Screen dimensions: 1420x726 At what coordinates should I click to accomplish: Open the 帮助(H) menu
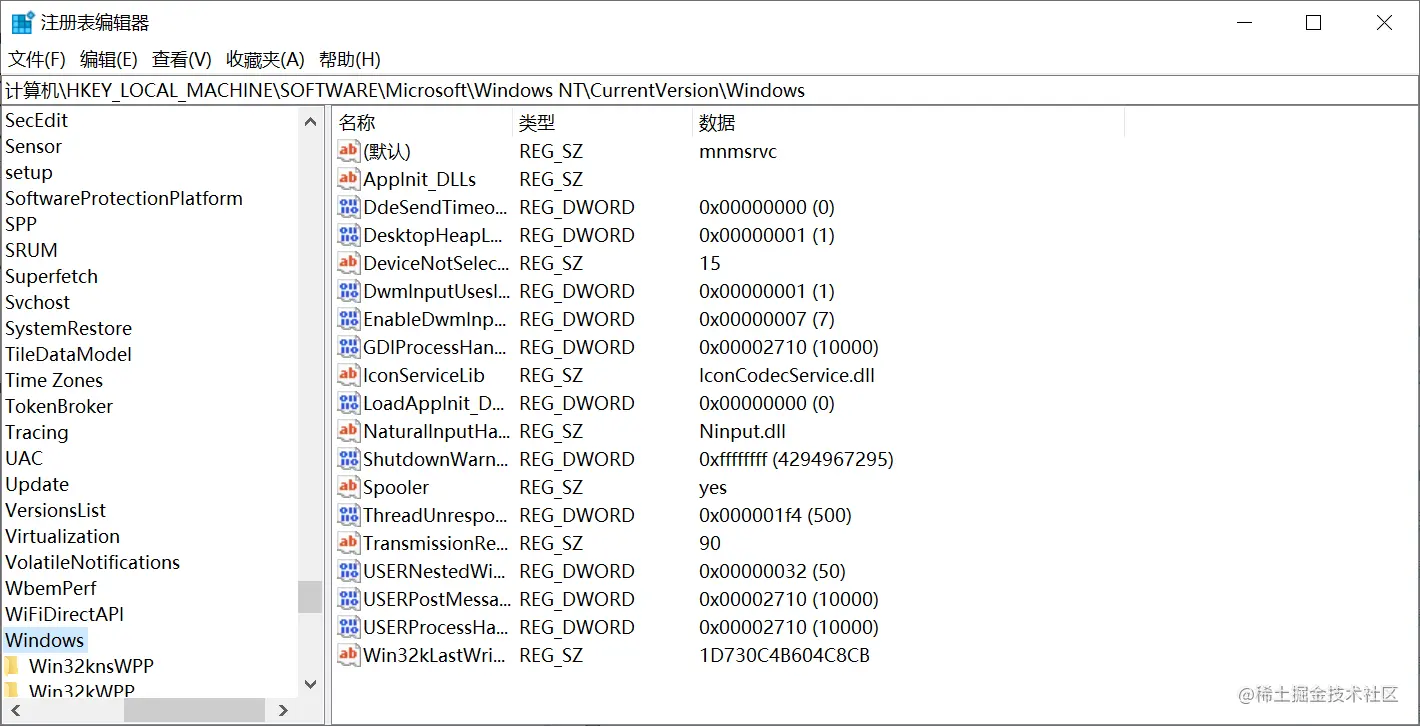pyautogui.click(x=350, y=59)
